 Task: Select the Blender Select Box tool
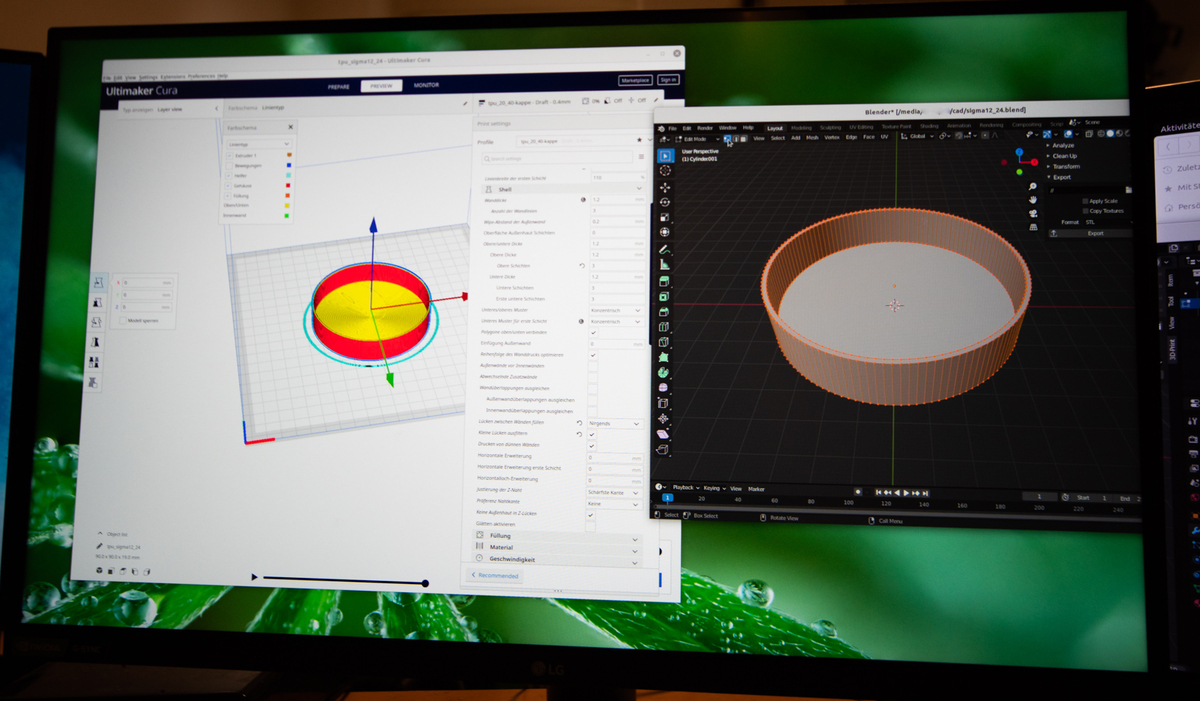pos(665,156)
